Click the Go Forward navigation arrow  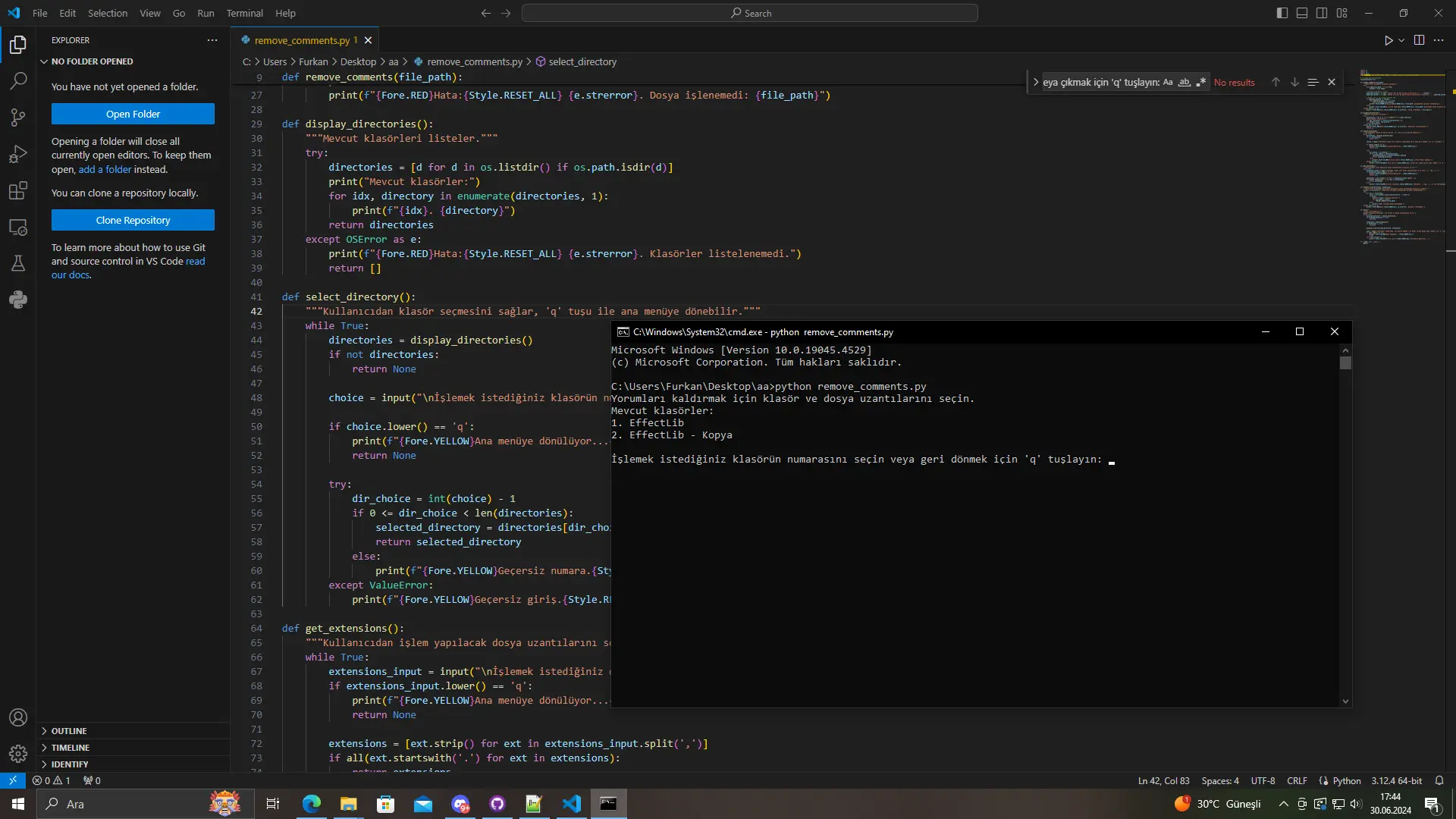506,13
